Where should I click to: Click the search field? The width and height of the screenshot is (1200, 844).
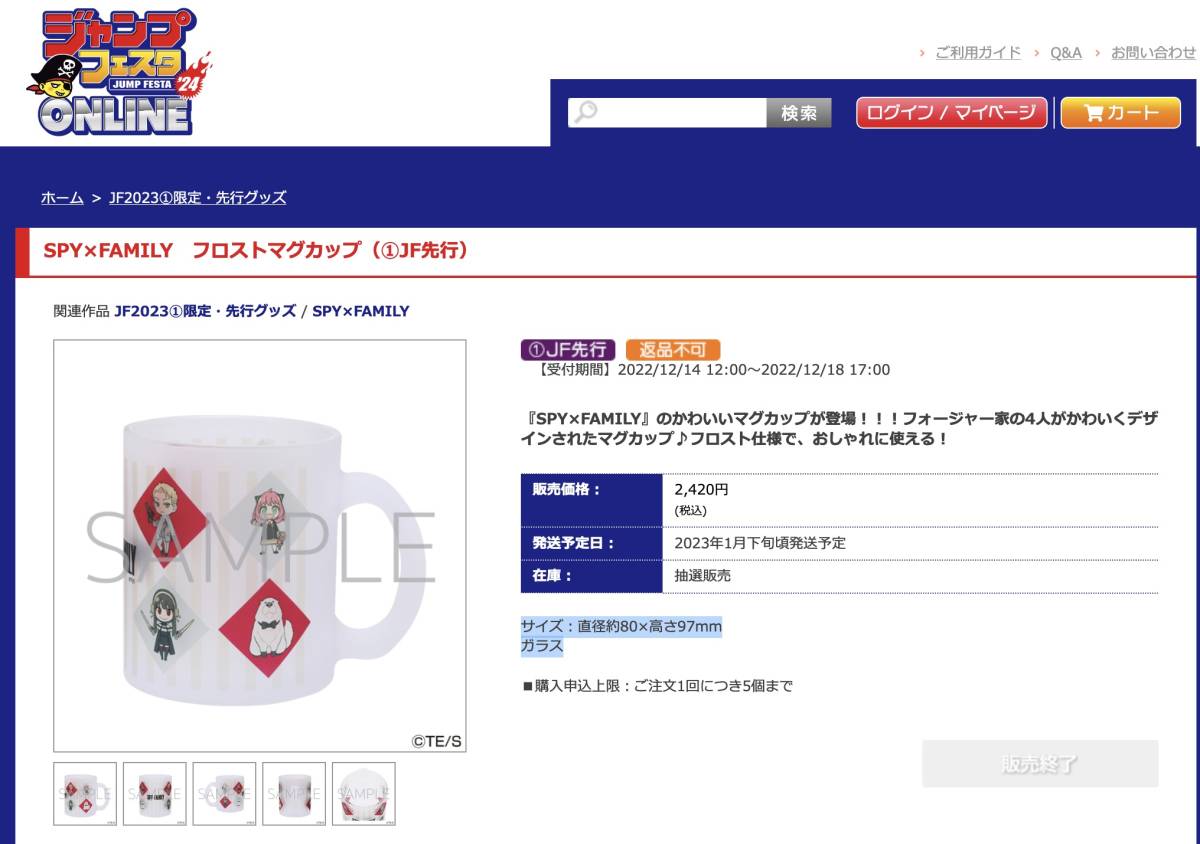(x=667, y=112)
